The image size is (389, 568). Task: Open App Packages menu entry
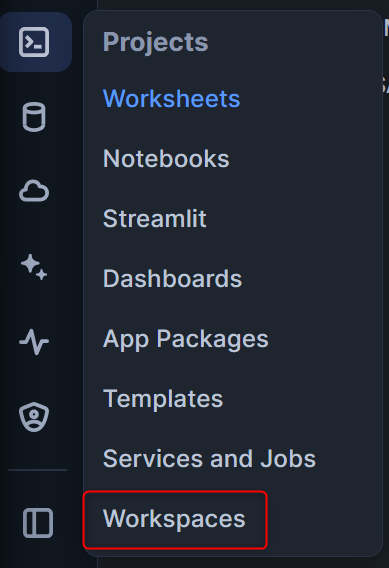pyautogui.click(x=186, y=339)
